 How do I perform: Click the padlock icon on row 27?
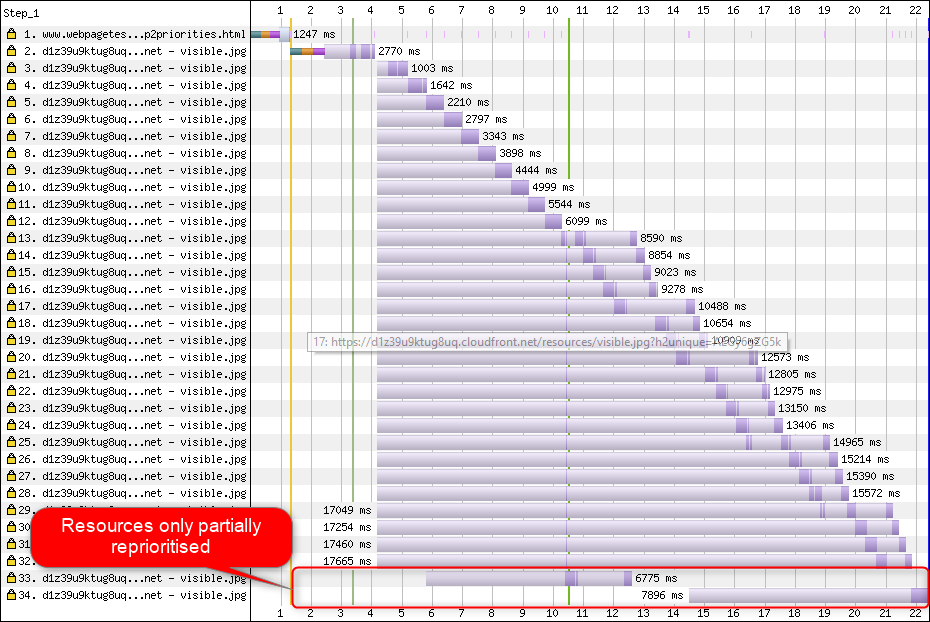click(x=11, y=476)
